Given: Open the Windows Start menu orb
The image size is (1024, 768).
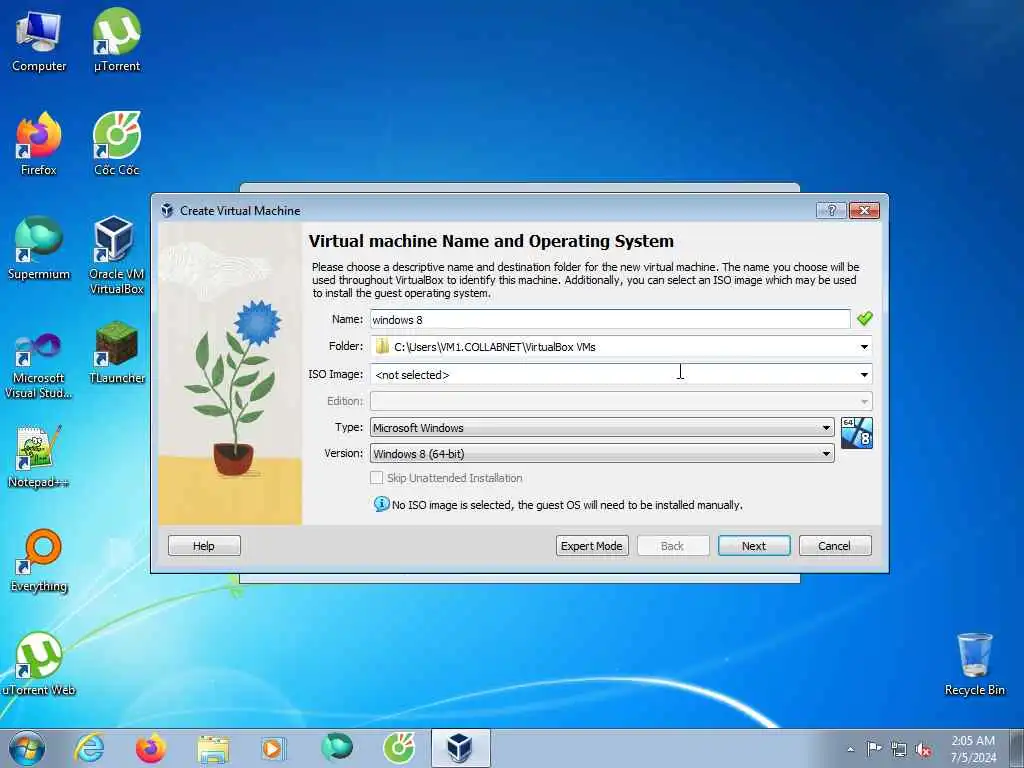Looking at the screenshot, I should (x=27, y=748).
